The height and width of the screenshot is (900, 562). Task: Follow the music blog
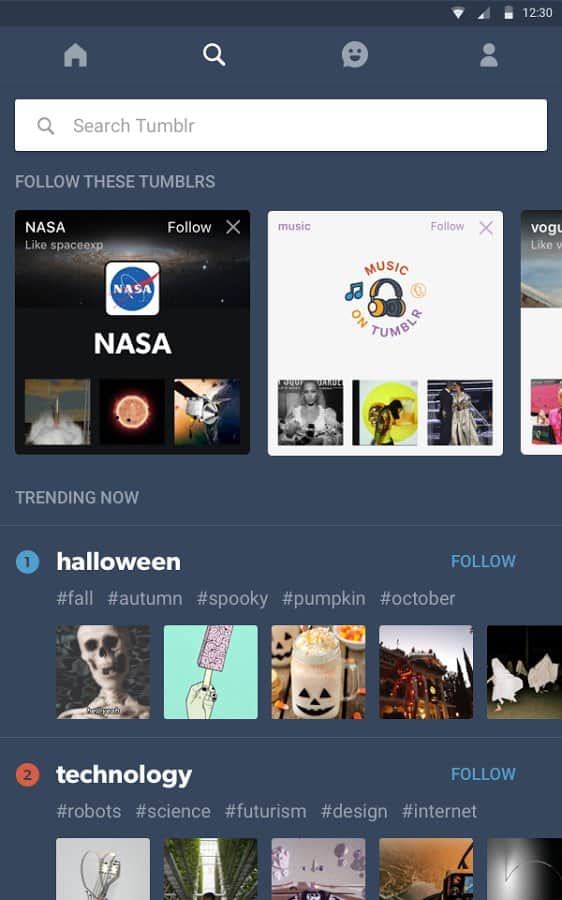447,226
